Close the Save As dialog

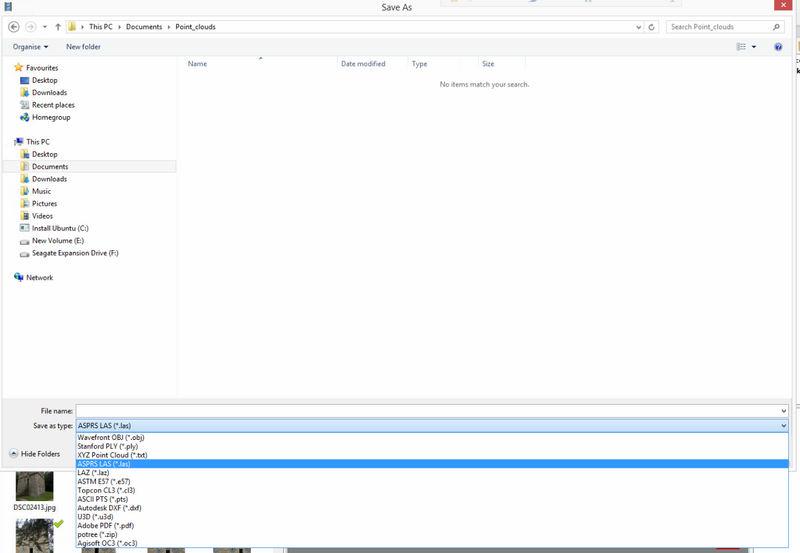(x=783, y=5)
